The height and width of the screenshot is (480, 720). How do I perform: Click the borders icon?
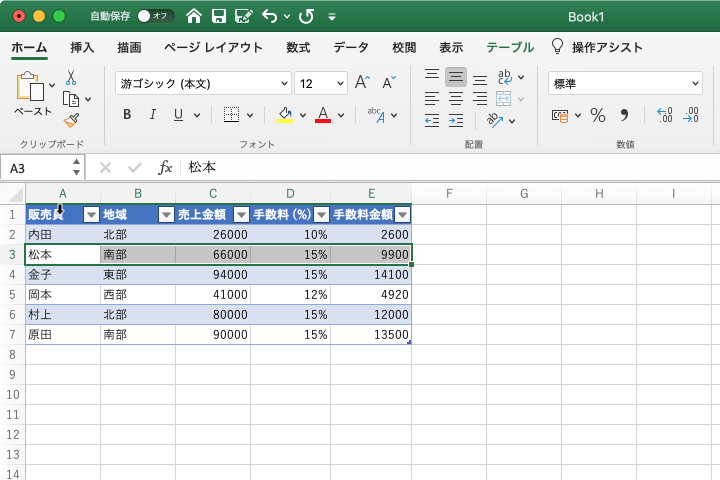(x=231, y=114)
